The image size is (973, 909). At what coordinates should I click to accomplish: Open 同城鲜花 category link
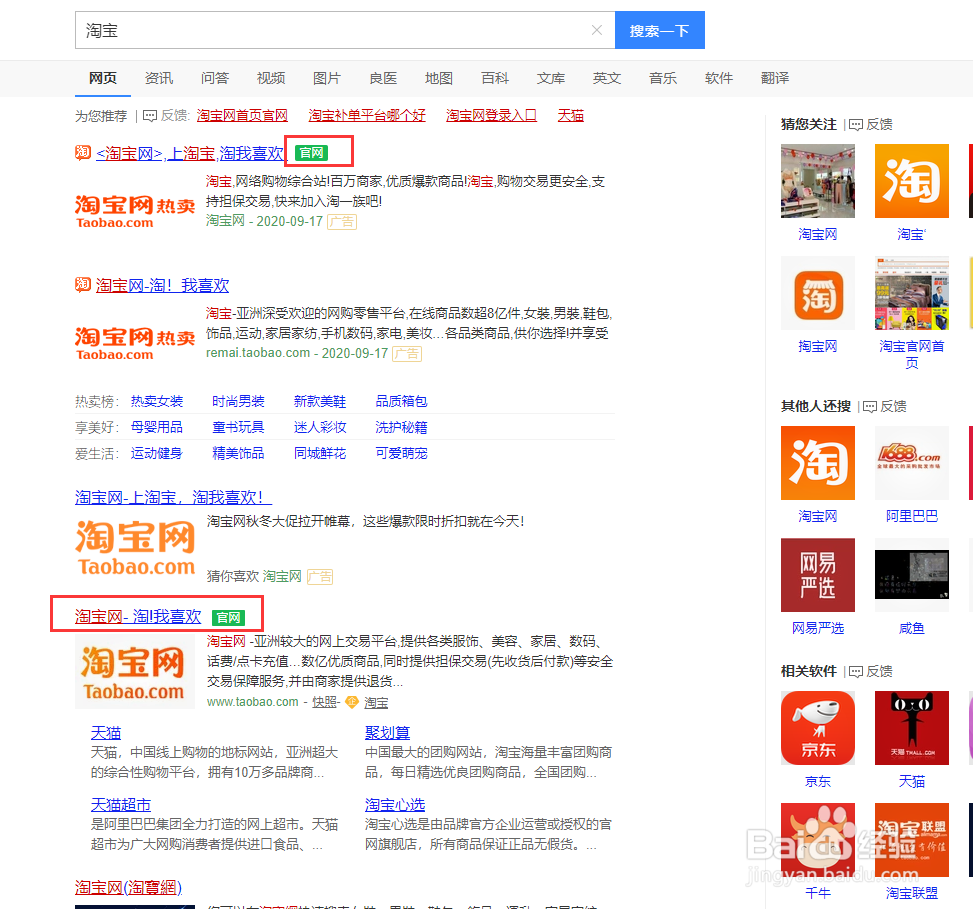(x=320, y=454)
